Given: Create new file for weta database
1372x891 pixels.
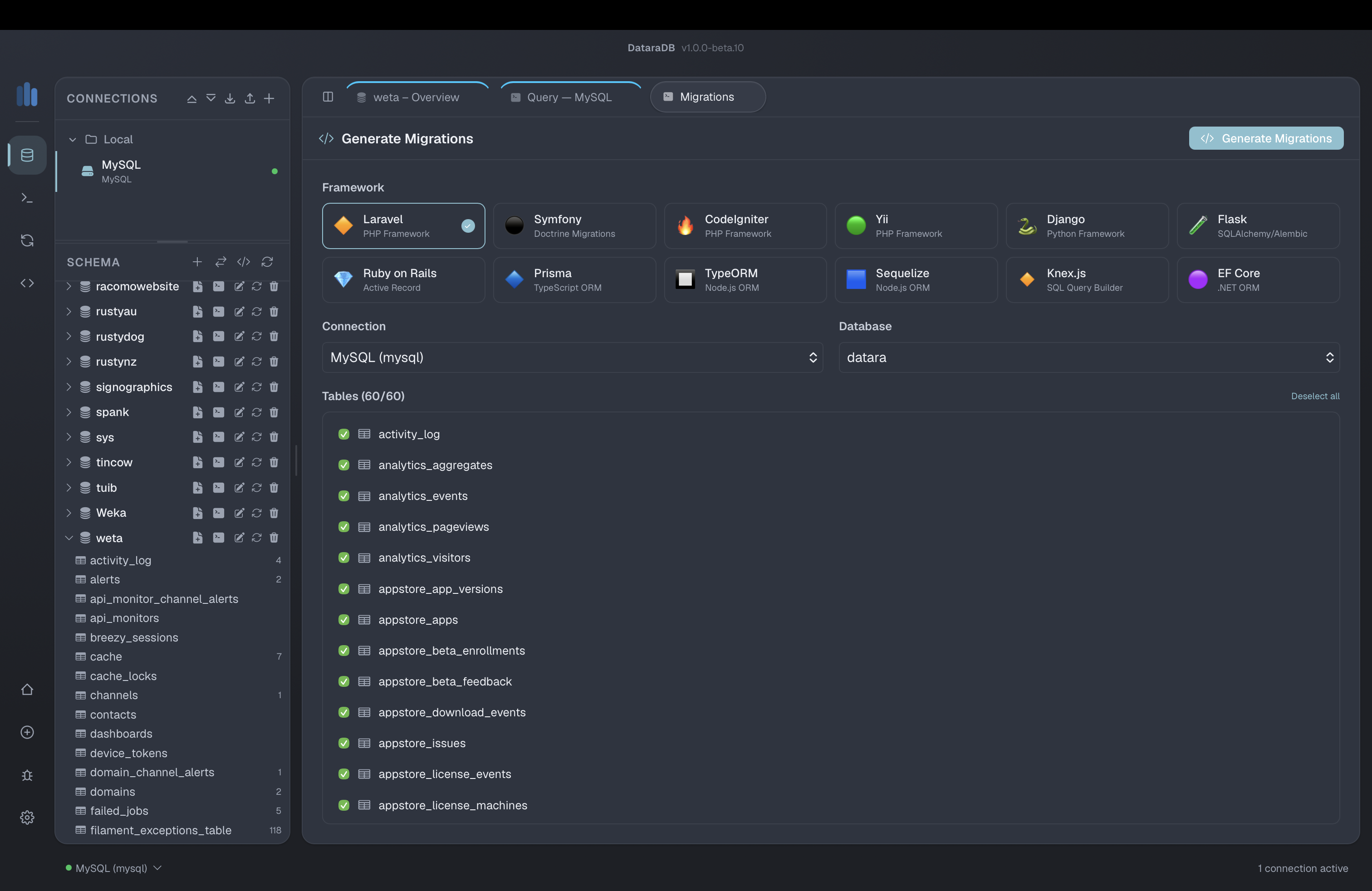Looking at the screenshot, I should tap(198, 538).
